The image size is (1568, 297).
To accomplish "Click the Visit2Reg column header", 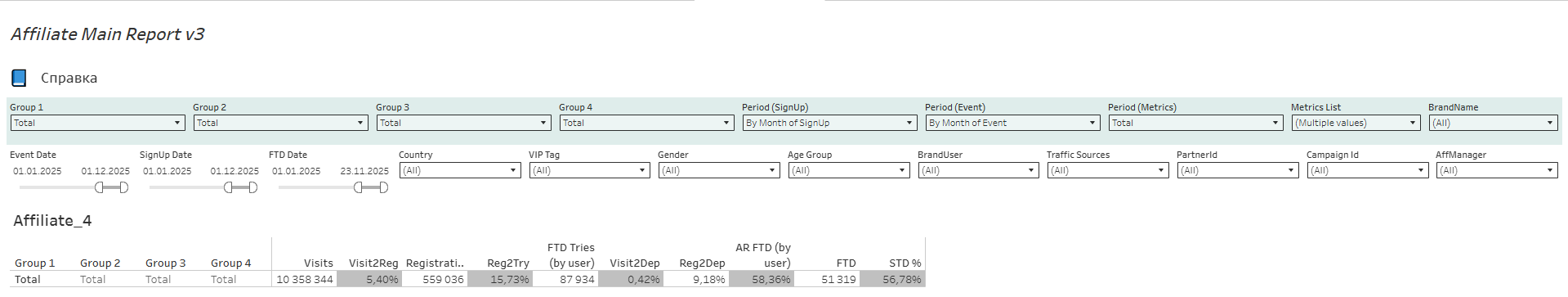I will tap(373, 263).
